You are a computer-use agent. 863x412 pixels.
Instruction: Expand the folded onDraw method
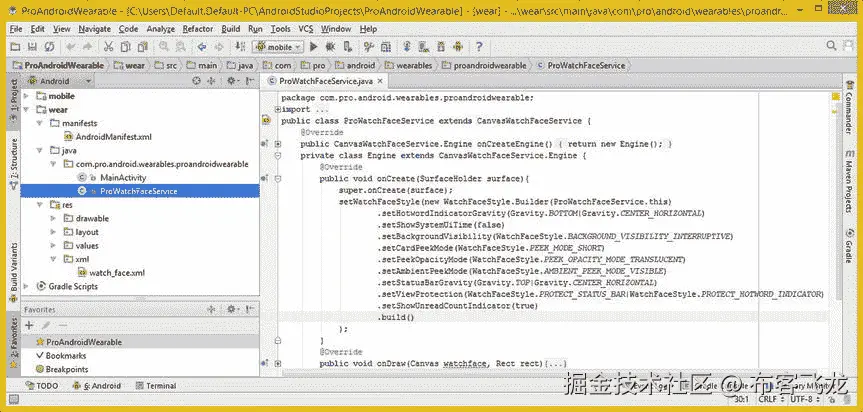click(278, 364)
